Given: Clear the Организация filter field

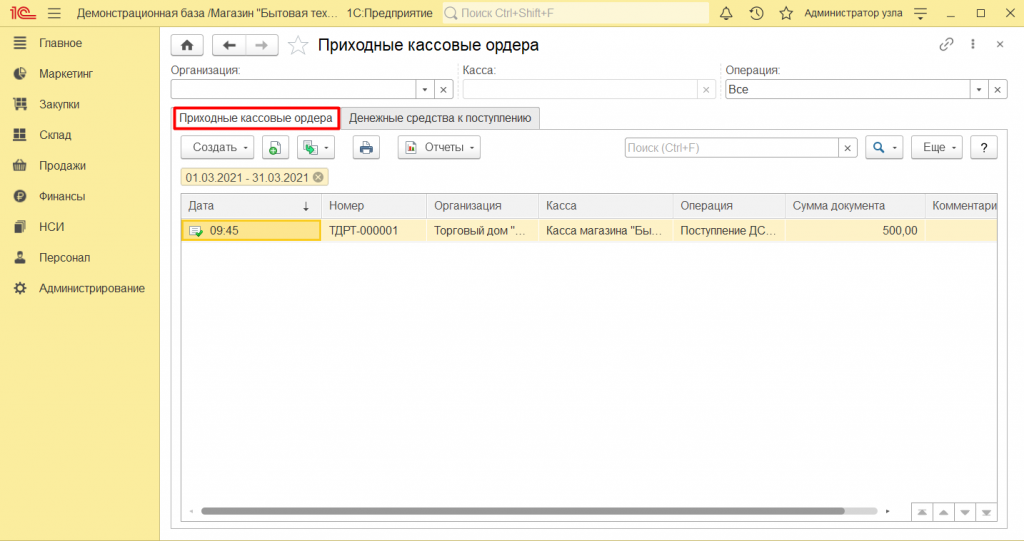Looking at the screenshot, I should tap(444, 89).
